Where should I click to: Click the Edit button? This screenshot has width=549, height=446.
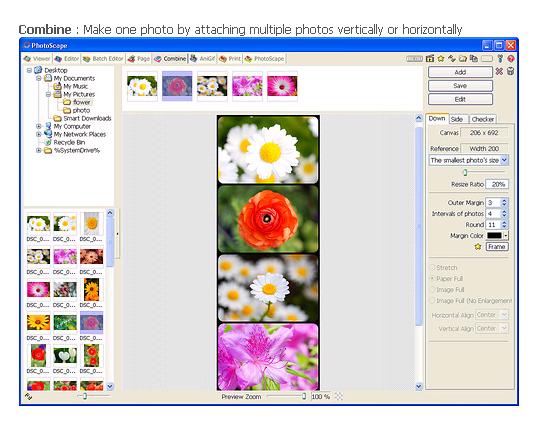460,99
